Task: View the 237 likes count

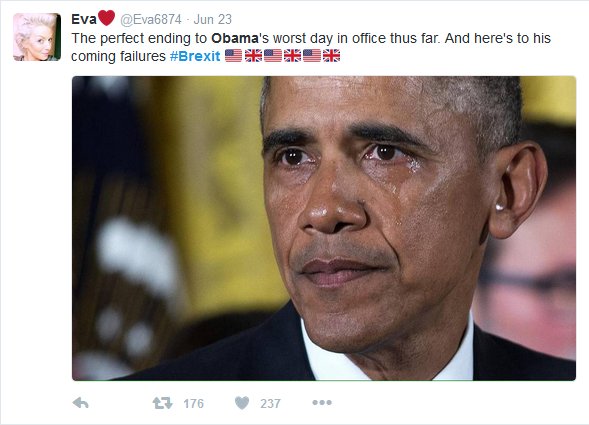Action: click(270, 404)
